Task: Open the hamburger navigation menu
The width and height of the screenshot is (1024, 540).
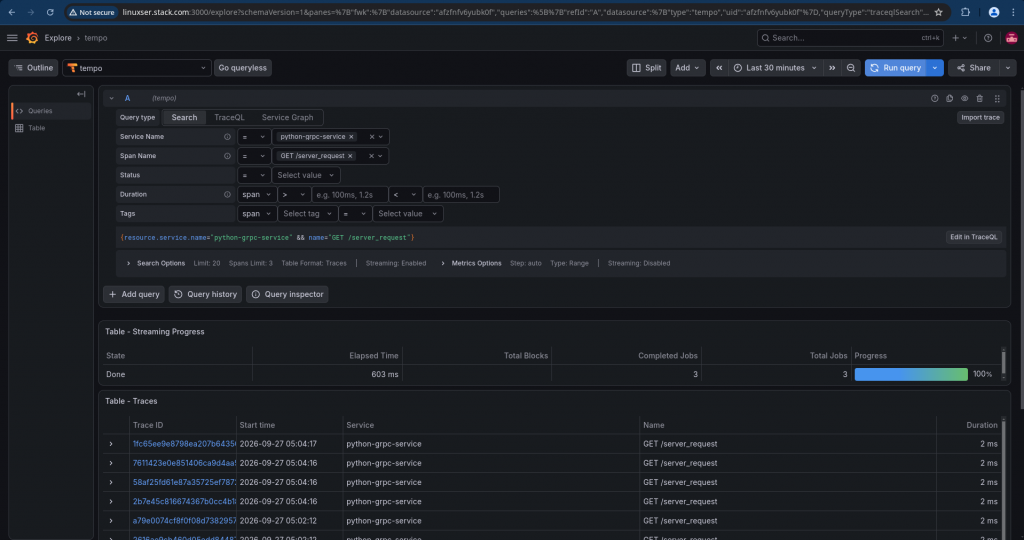Action: (12, 38)
